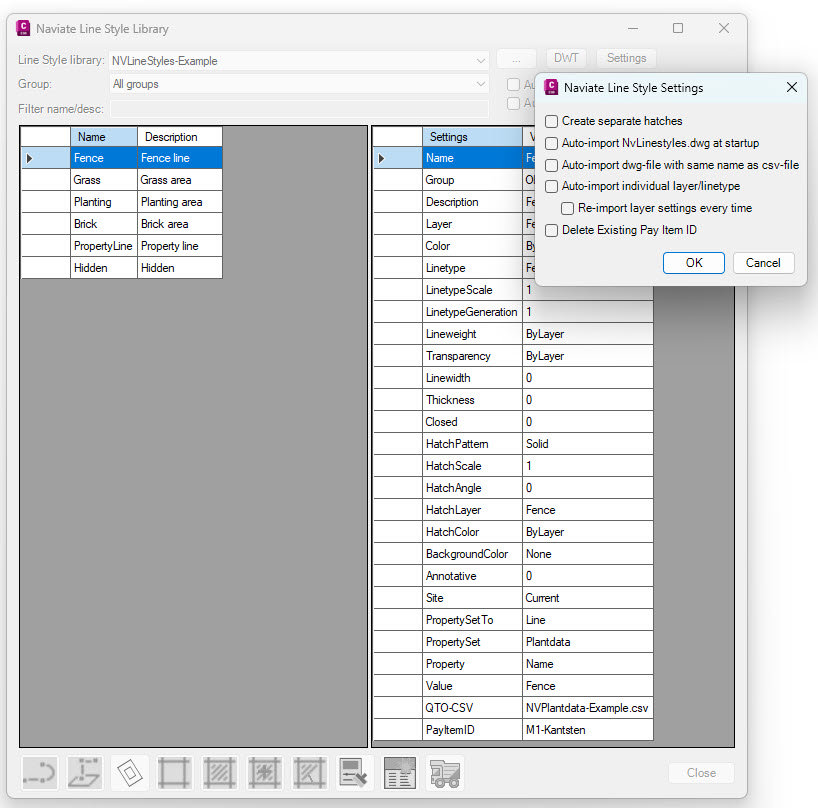818x808 pixels.
Task: Toggle Delete Existing Pay Item ID
Action: pos(551,230)
